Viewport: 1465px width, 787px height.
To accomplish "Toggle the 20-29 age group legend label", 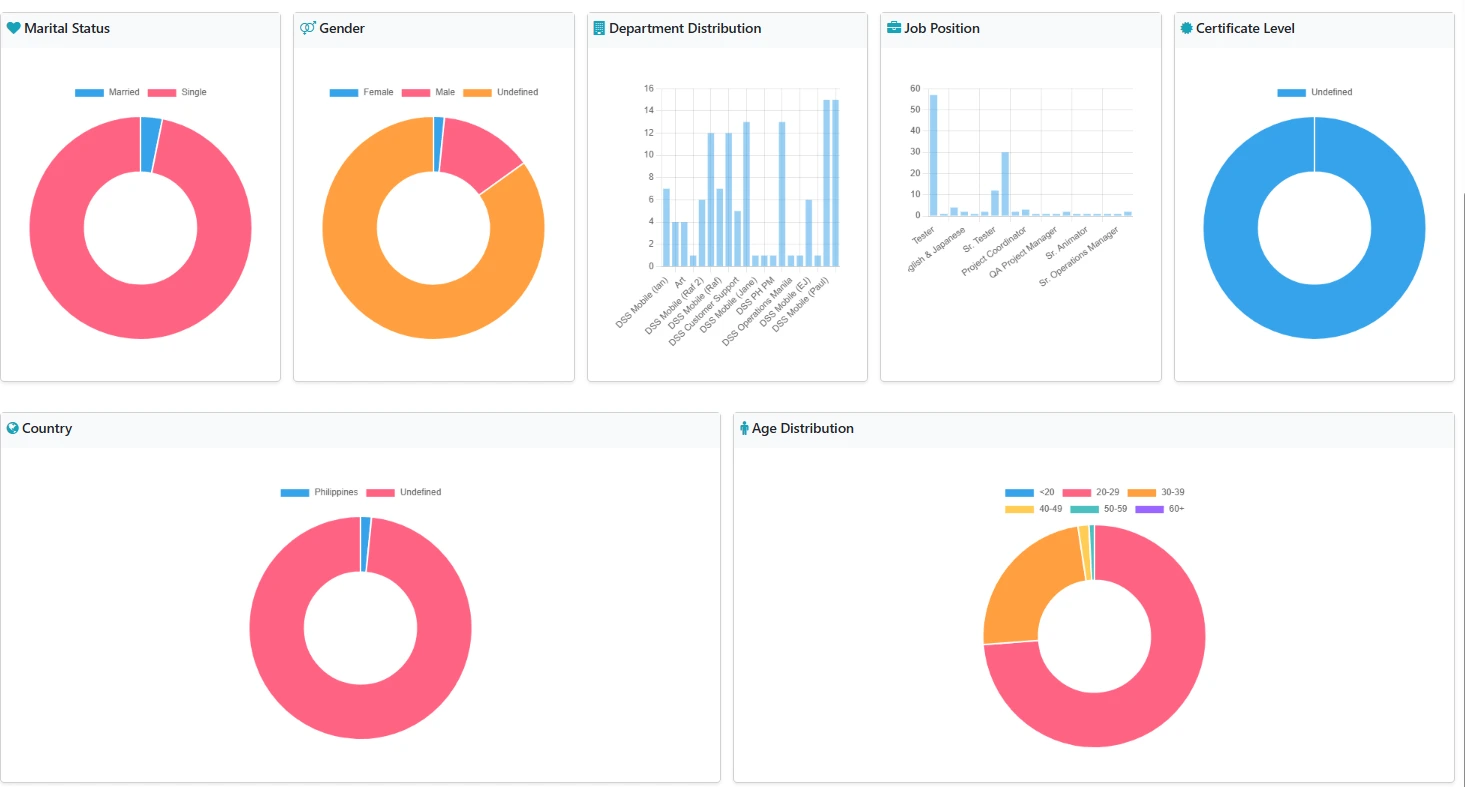I will pos(1106,493).
